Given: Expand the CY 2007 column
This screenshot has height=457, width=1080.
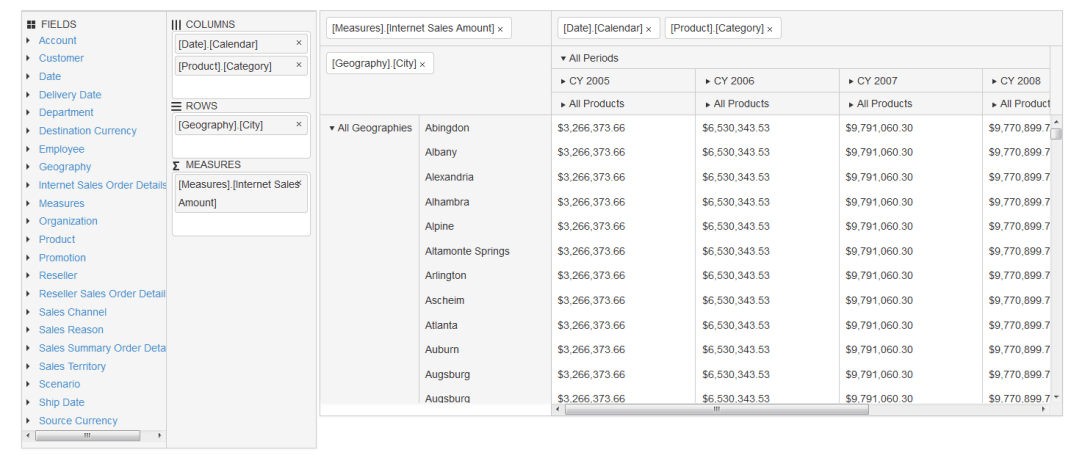Looking at the screenshot, I should click(851, 81).
